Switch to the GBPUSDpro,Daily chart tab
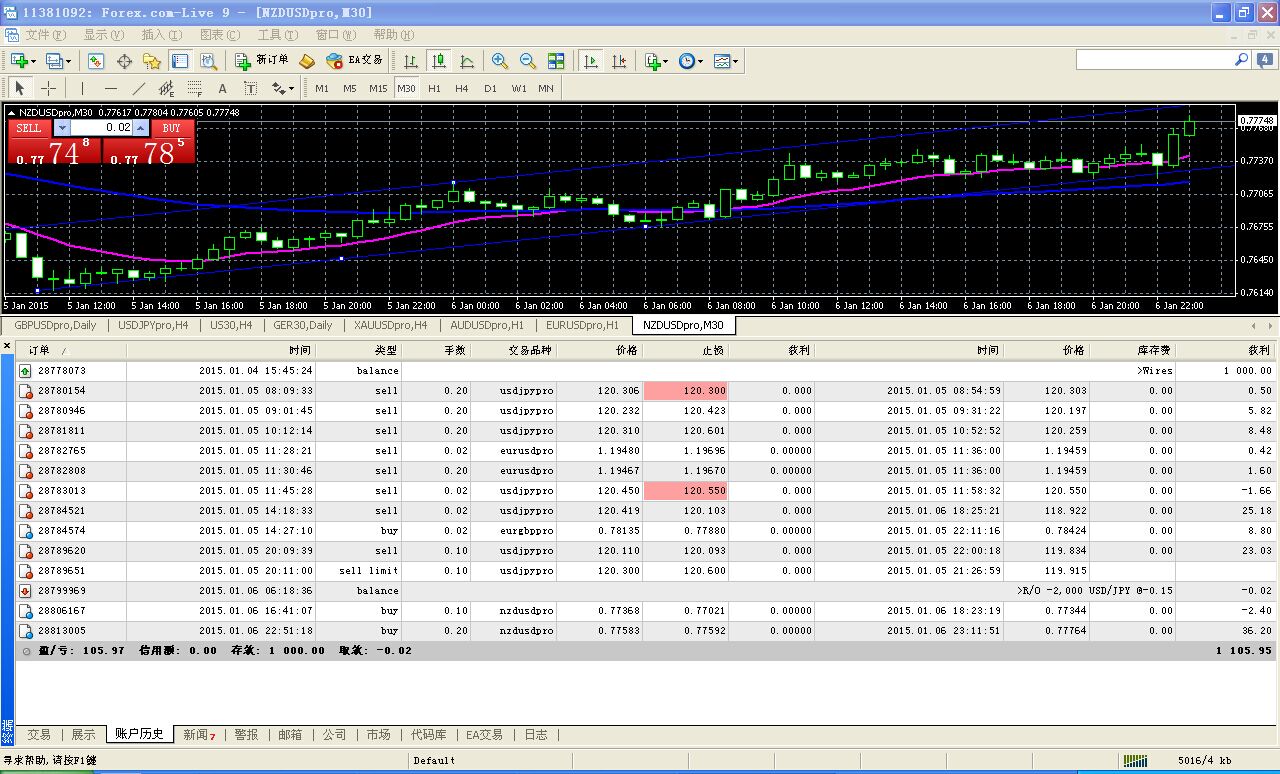This screenshot has width=1280, height=774. coord(55,325)
